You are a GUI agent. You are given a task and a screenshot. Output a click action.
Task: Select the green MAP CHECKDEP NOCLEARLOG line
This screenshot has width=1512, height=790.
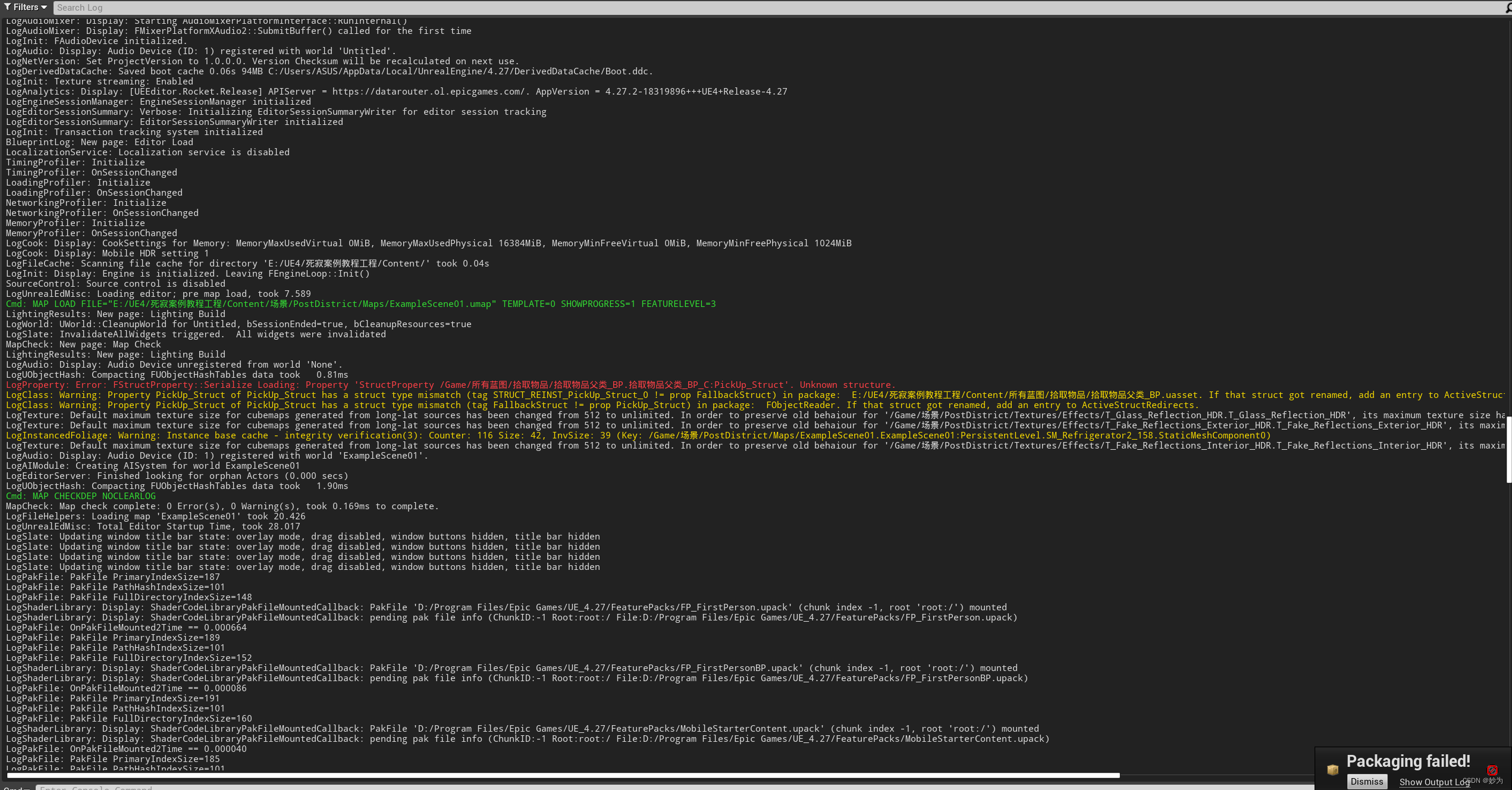[x=81, y=496]
